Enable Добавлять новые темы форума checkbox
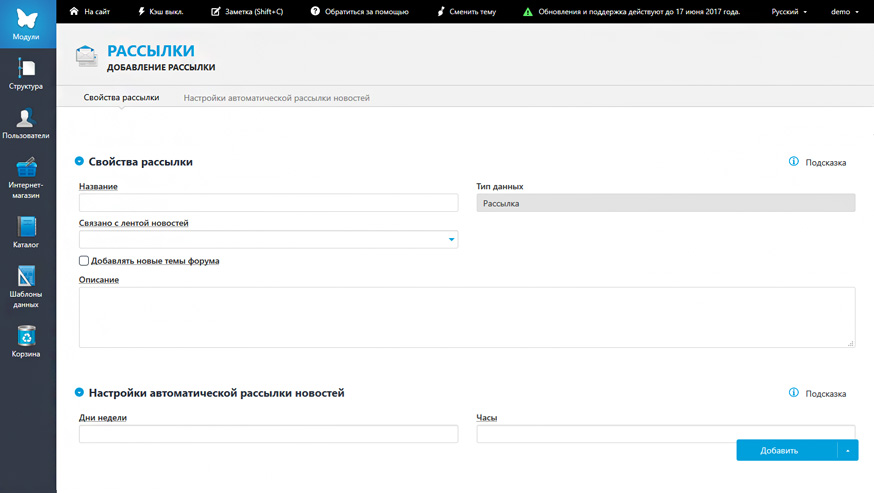 pyautogui.click(x=84, y=260)
